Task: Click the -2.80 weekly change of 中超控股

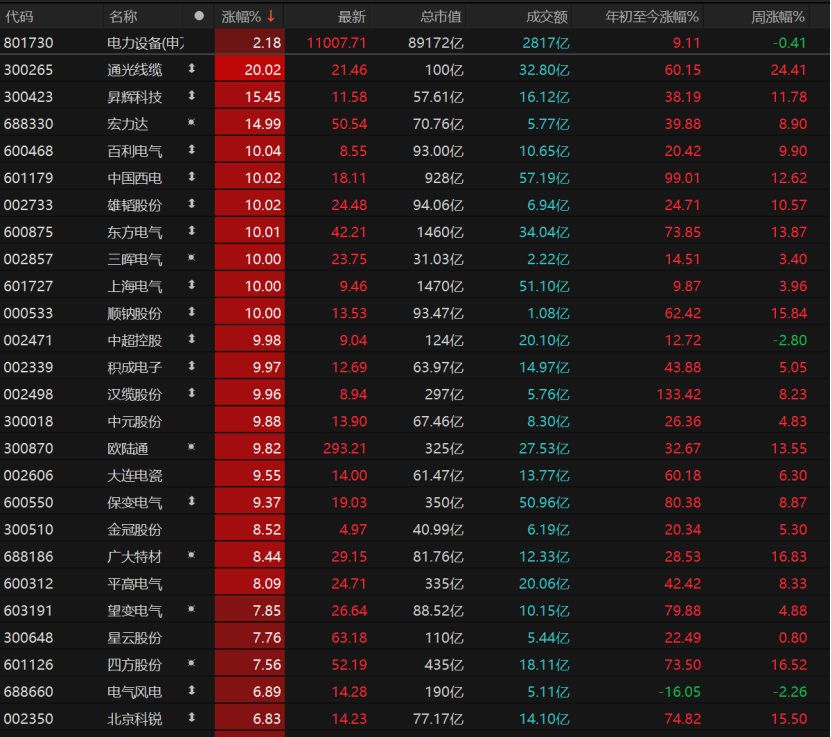Action: (x=789, y=340)
